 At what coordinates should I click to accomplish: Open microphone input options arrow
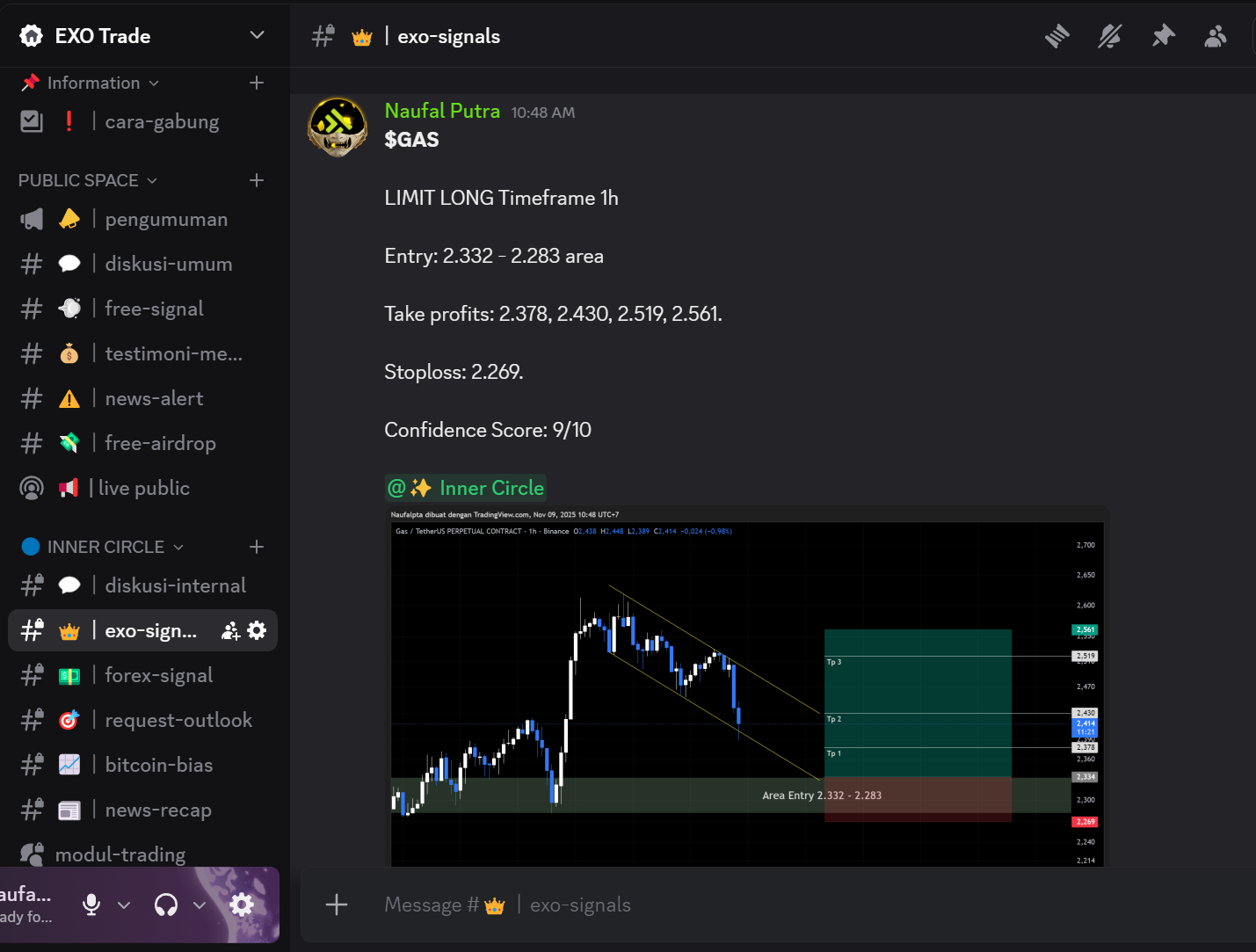124,905
